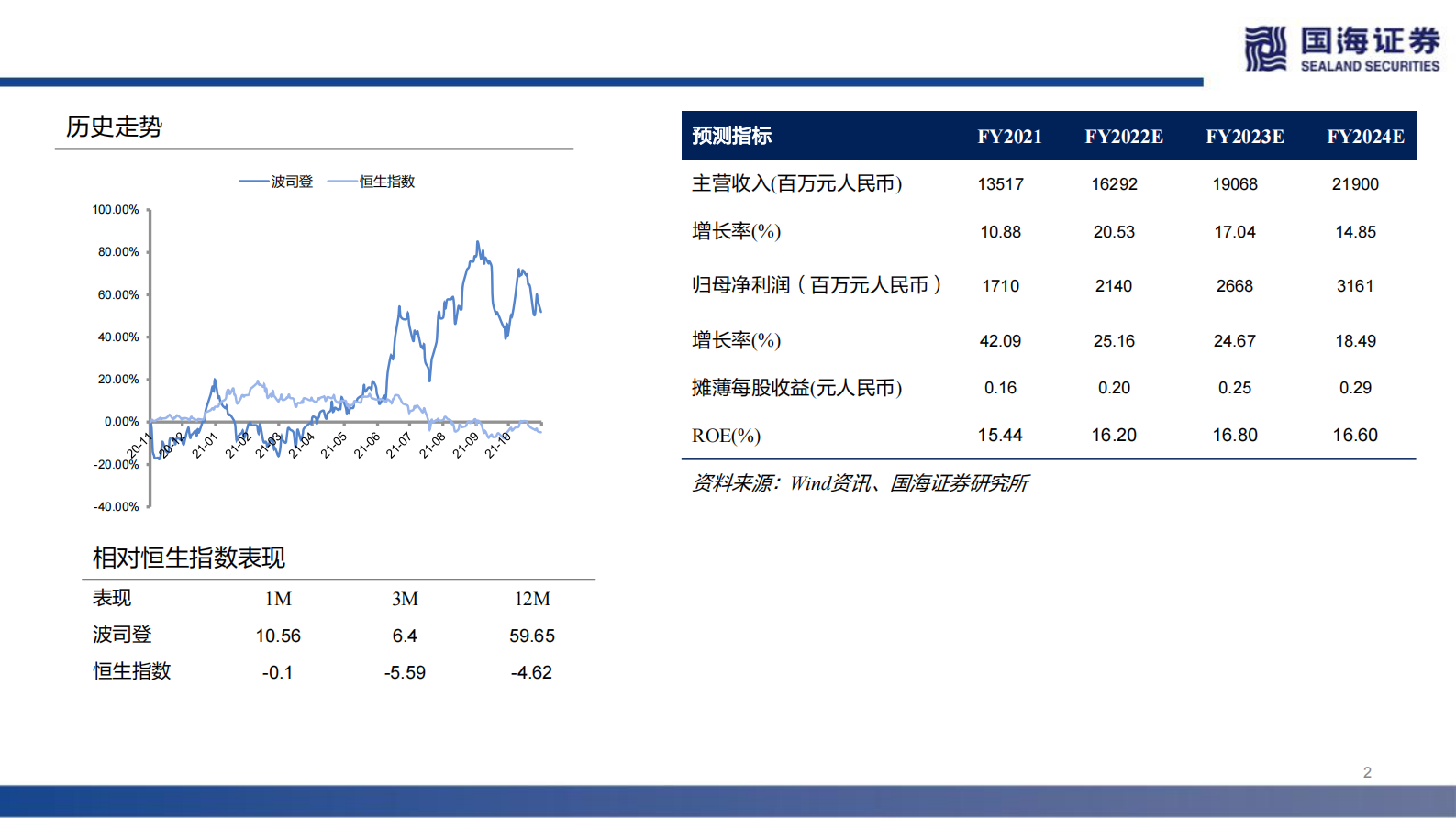Click the 100.00% y-axis label

tap(116, 210)
